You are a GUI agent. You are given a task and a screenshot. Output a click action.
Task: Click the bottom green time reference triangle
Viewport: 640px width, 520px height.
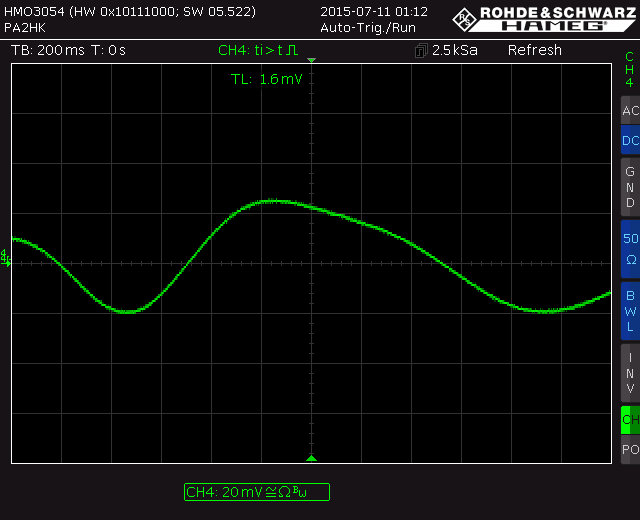pos(311,458)
